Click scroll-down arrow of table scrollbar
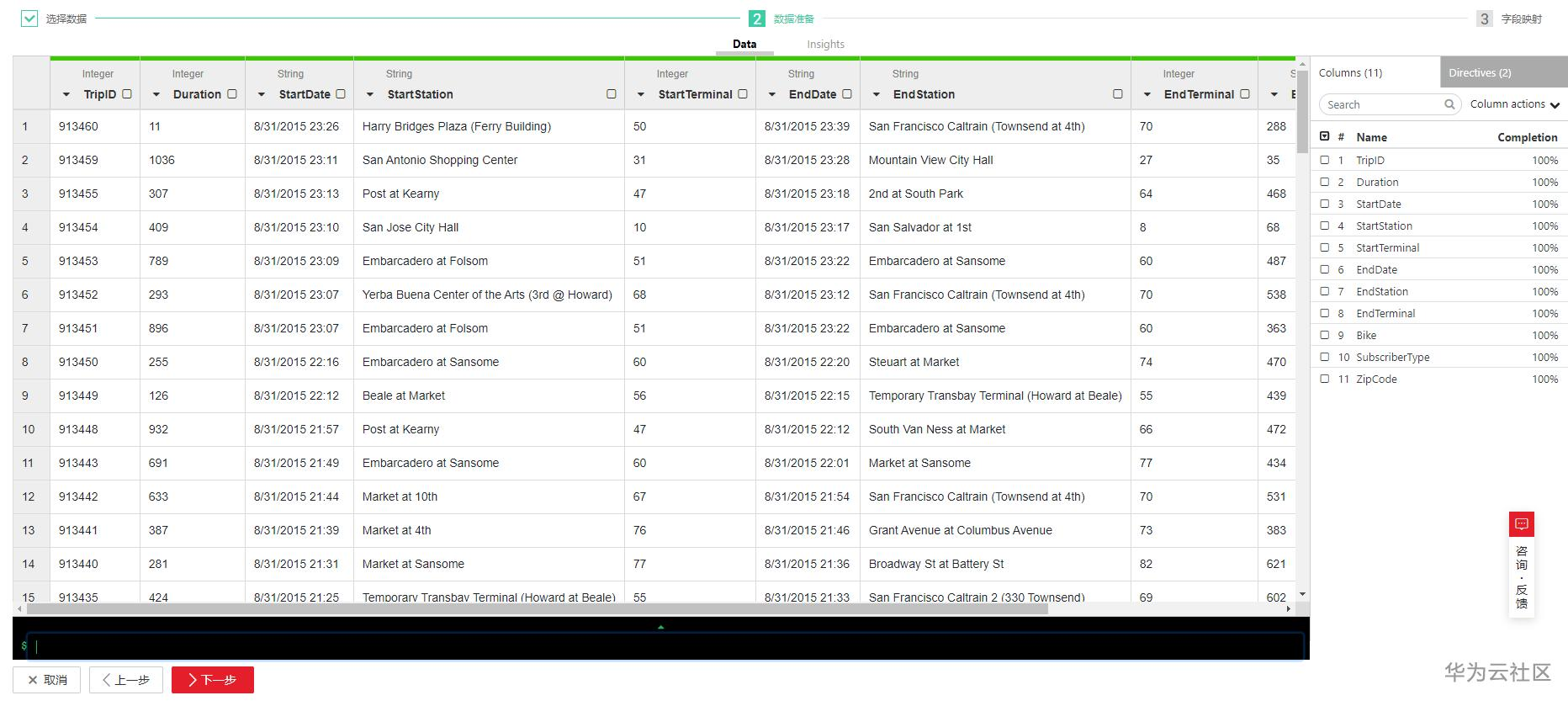Image resolution: width=1568 pixels, height=706 pixels. (x=1302, y=594)
